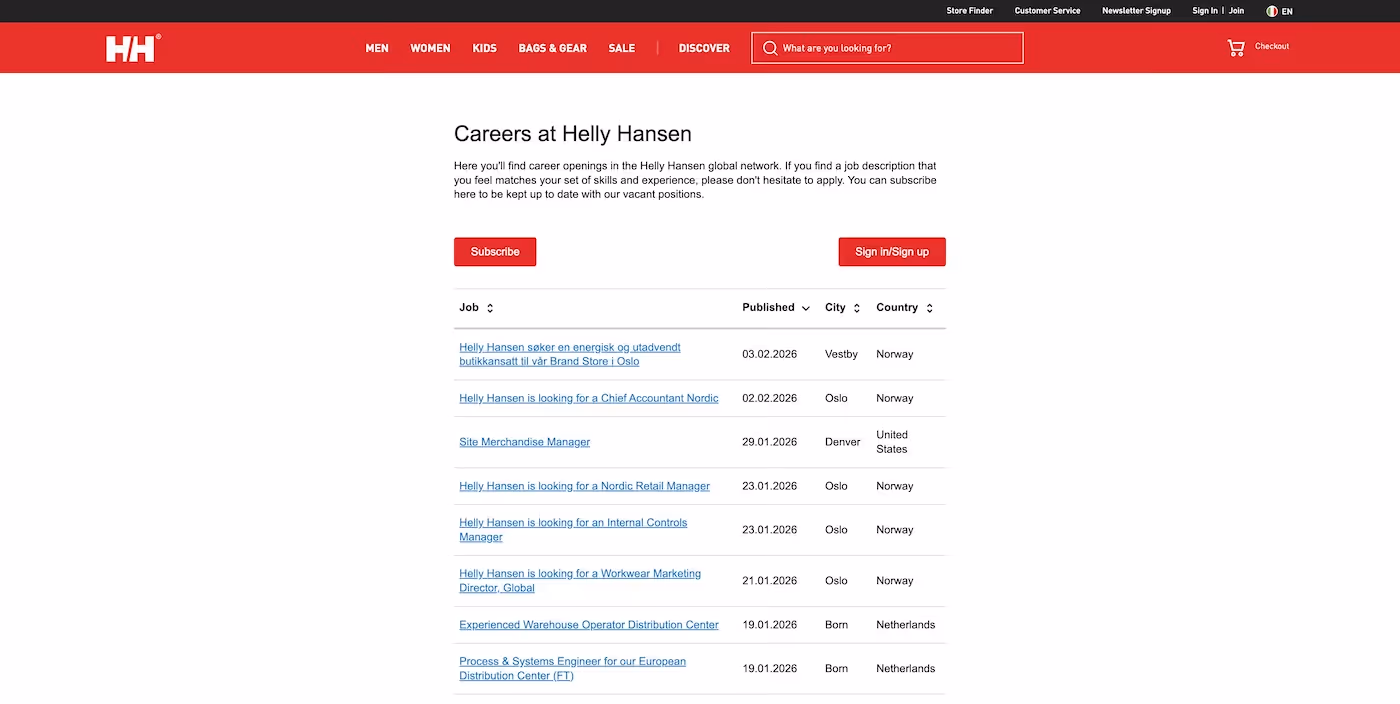The width and height of the screenshot is (1400, 704).
Task: Open the Experienced Warehouse Operator job posting
Action: [588, 624]
